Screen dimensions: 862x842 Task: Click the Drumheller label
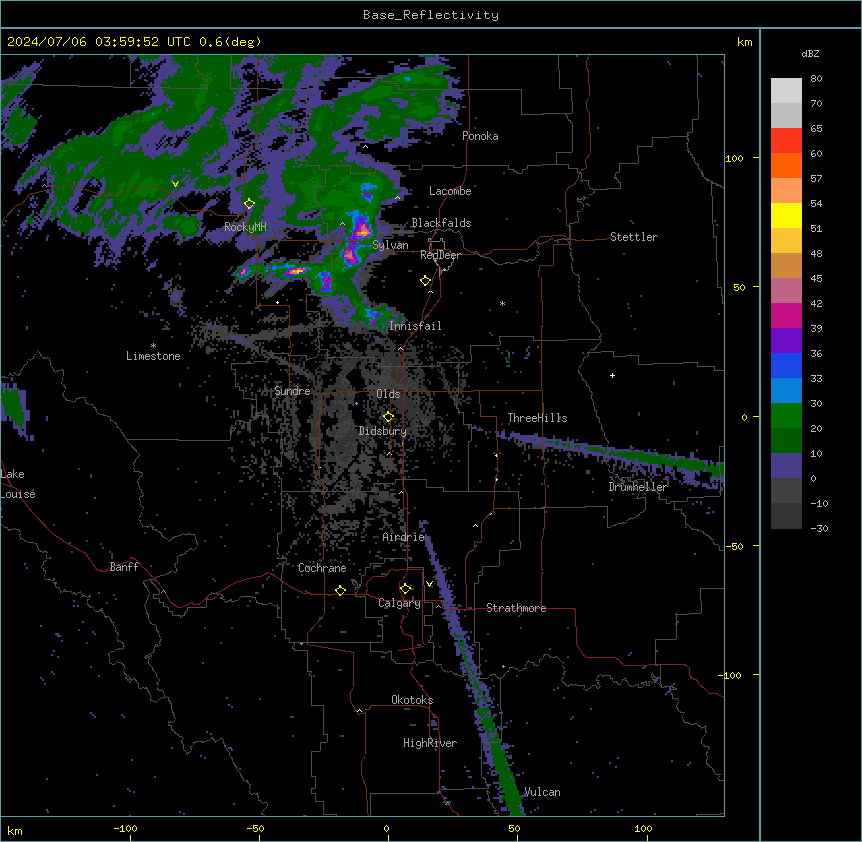coord(638,487)
